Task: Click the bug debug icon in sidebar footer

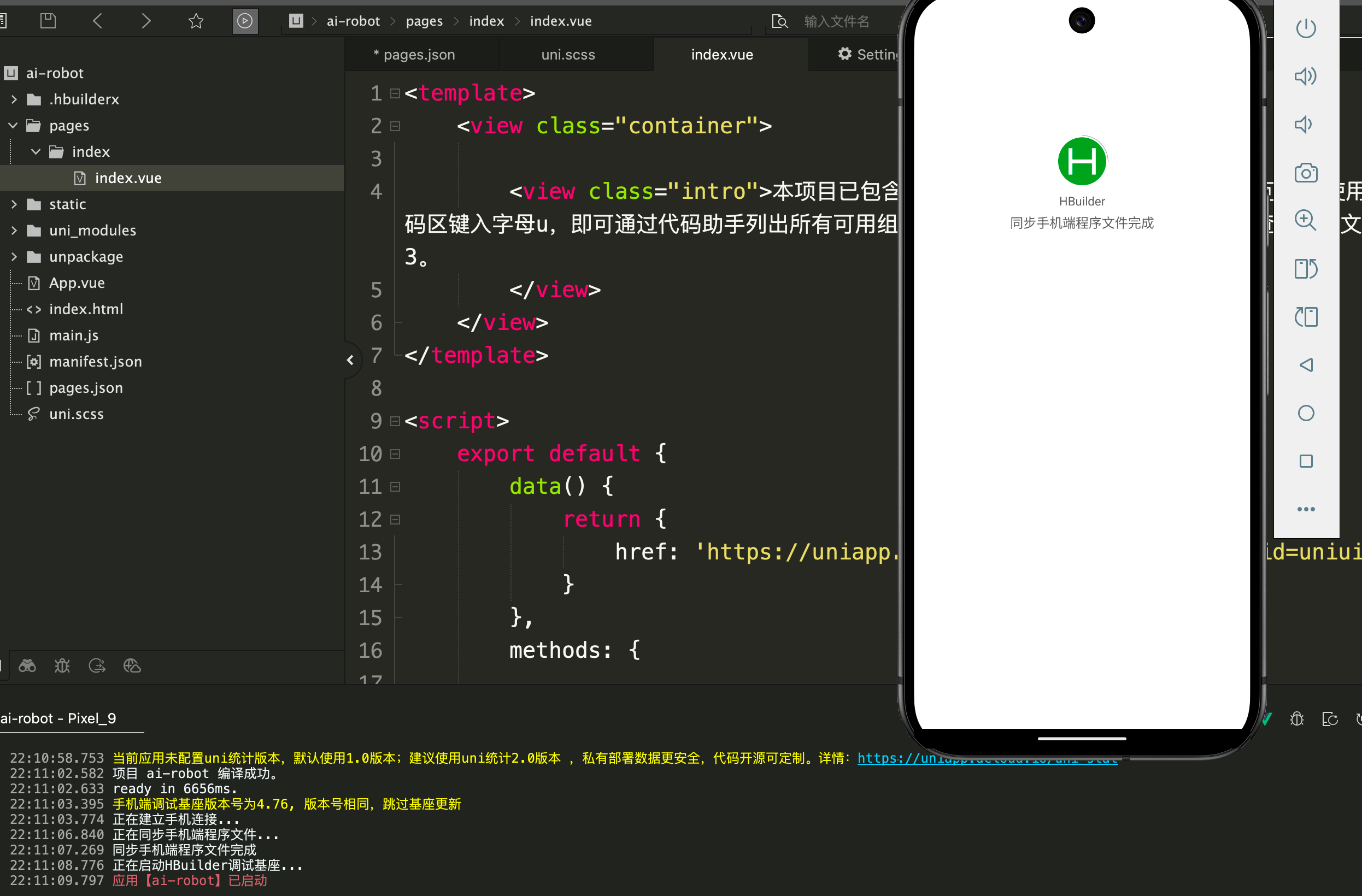Action: coord(62,665)
